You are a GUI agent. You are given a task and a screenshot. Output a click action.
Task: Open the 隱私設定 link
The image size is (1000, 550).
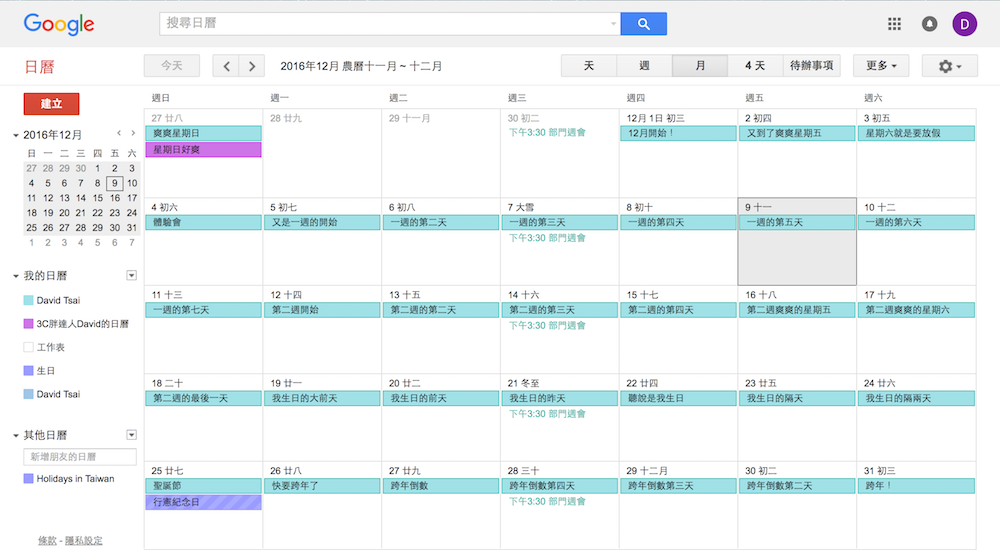point(83,541)
